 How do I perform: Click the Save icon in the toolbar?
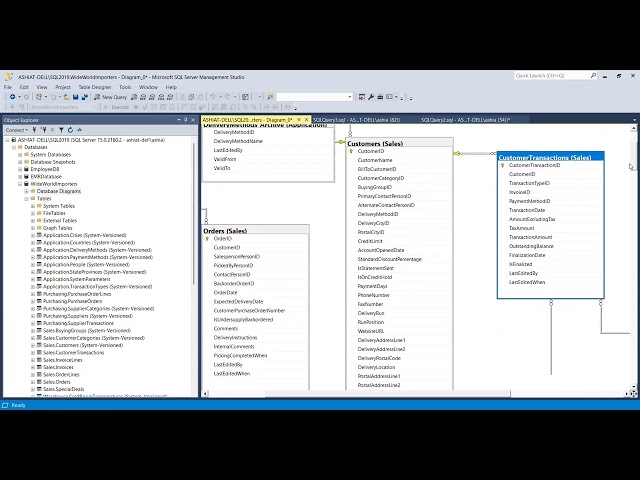tap(76, 97)
